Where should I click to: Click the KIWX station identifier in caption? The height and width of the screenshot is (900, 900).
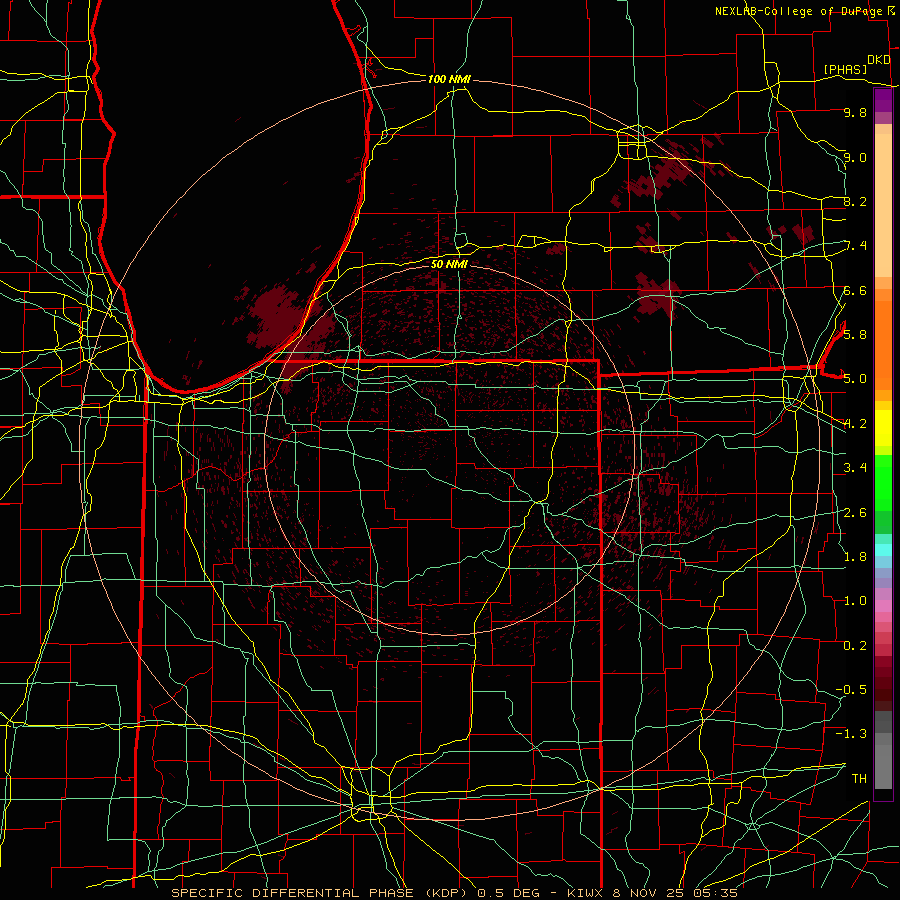coord(584,893)
